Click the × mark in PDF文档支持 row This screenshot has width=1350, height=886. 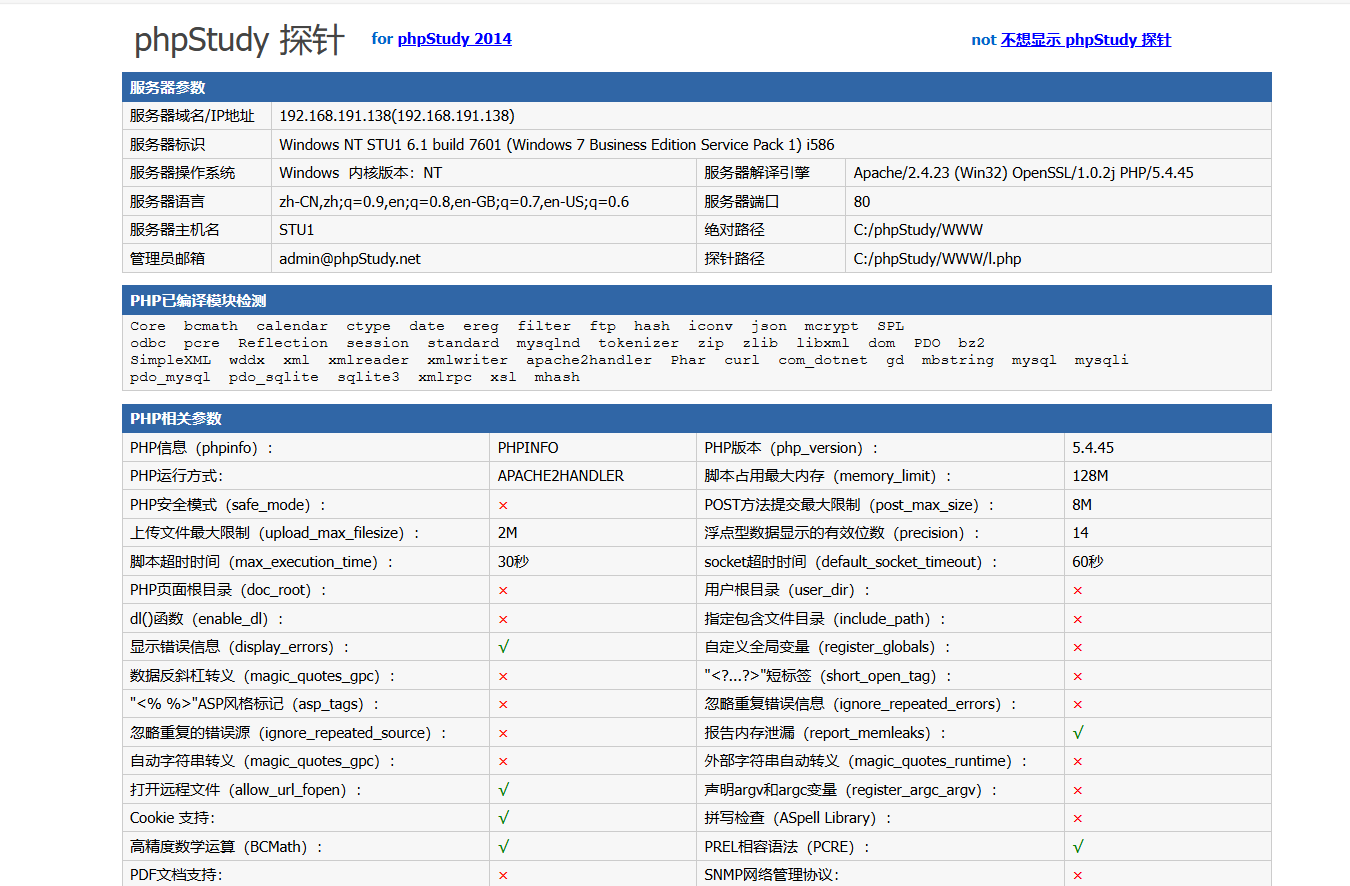503,876
